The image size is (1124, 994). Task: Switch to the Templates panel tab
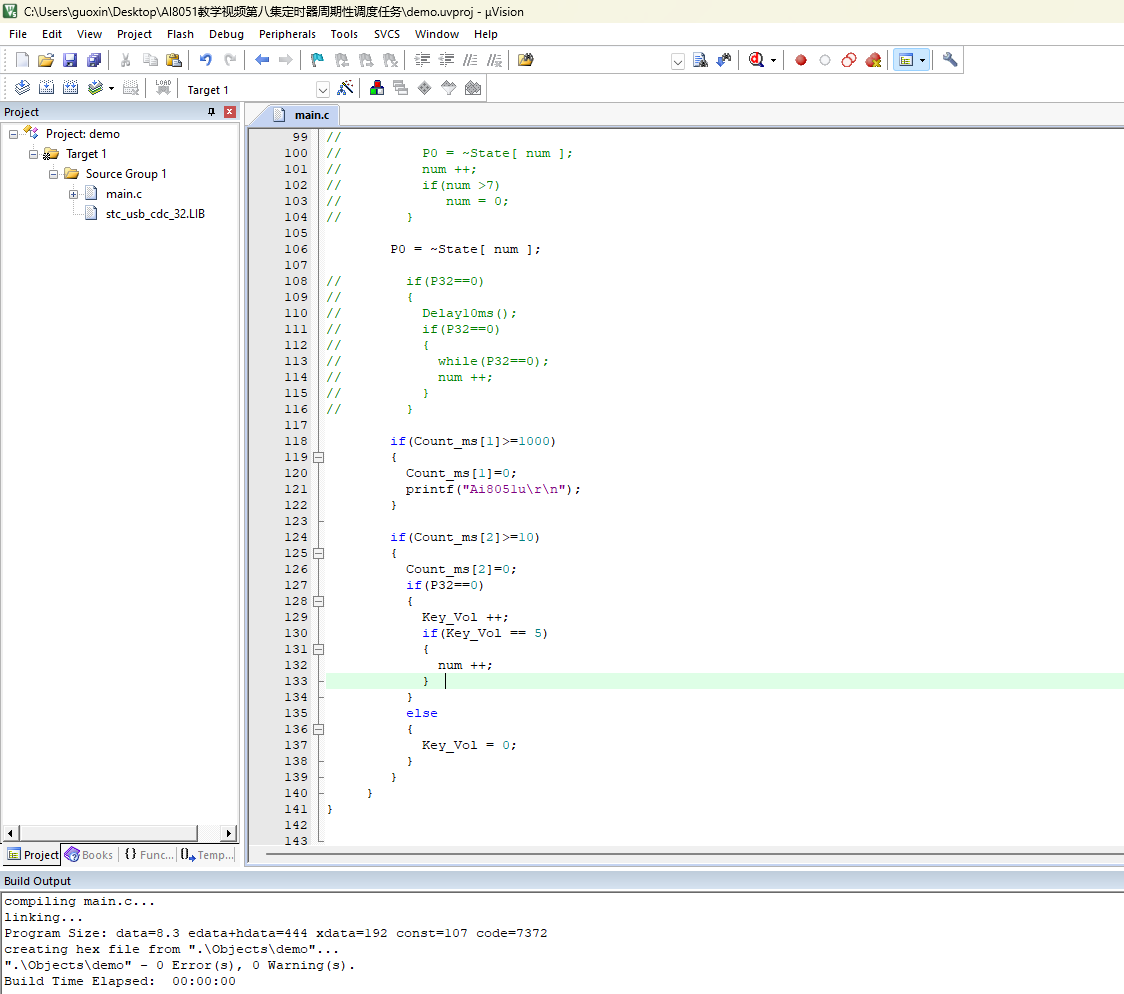207,855
